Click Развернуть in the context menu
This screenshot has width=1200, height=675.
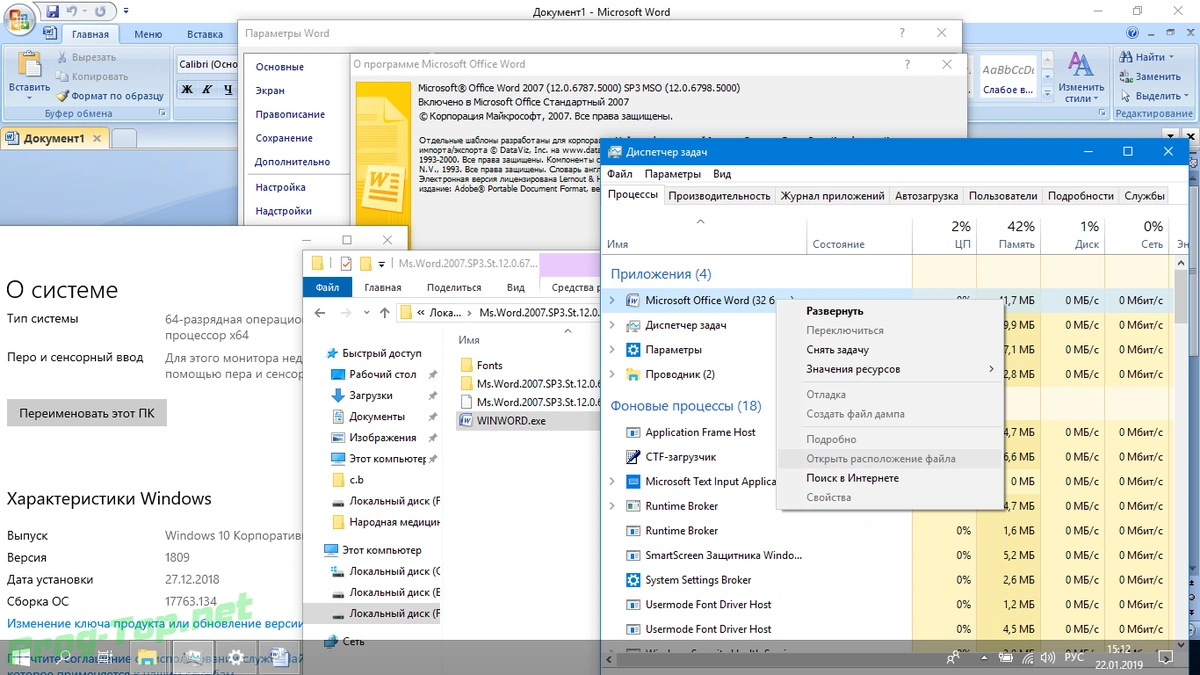[834, 311]
